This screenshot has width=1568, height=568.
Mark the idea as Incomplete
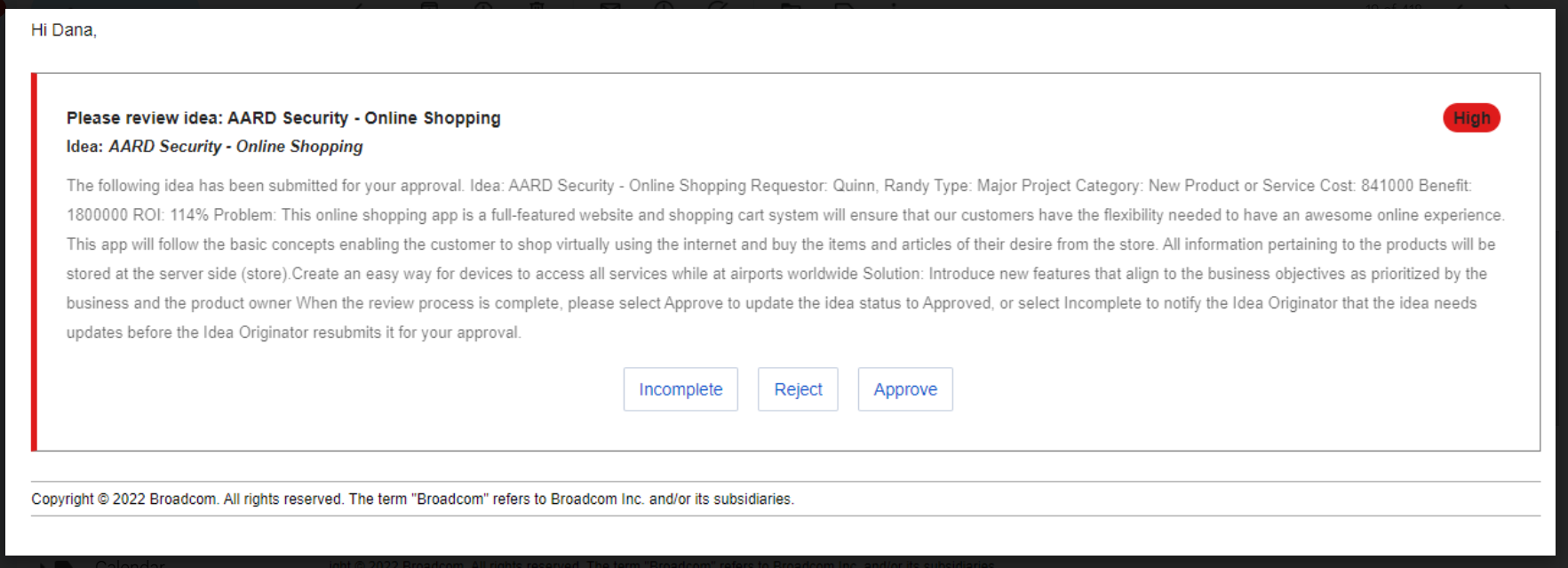[x=680, y=389]
